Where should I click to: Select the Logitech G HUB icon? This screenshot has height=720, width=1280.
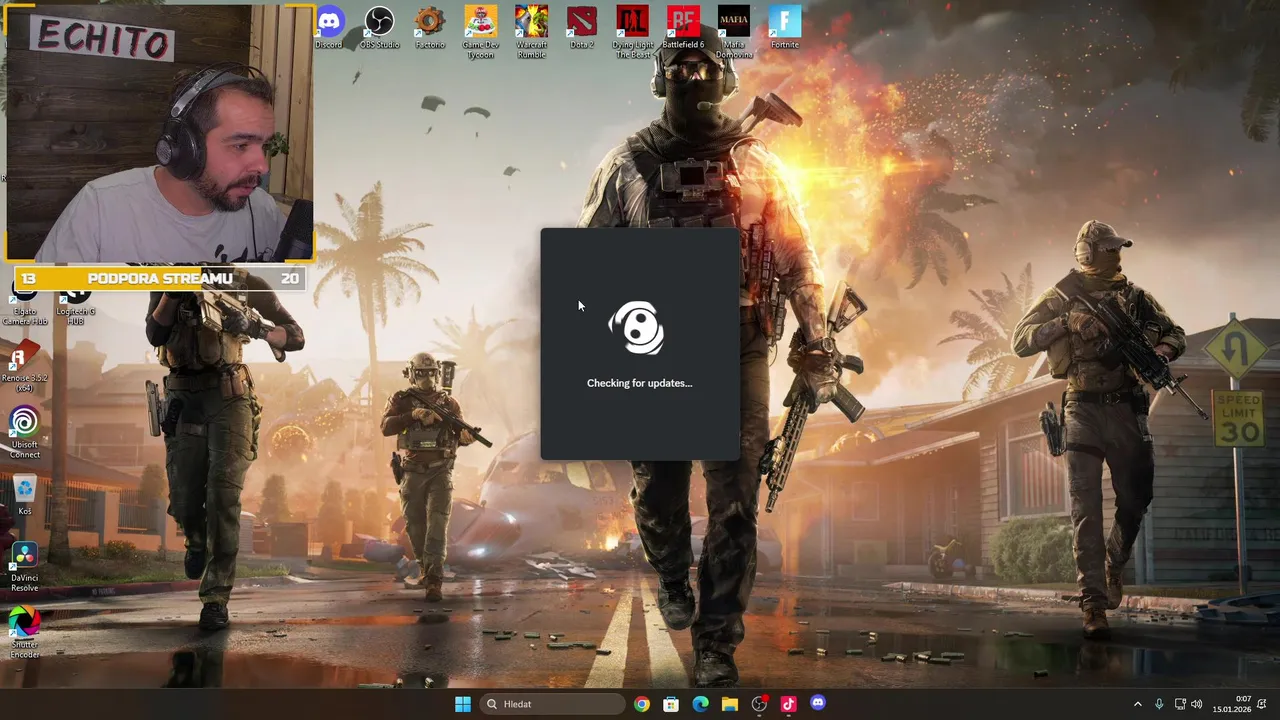click(75, 306)
